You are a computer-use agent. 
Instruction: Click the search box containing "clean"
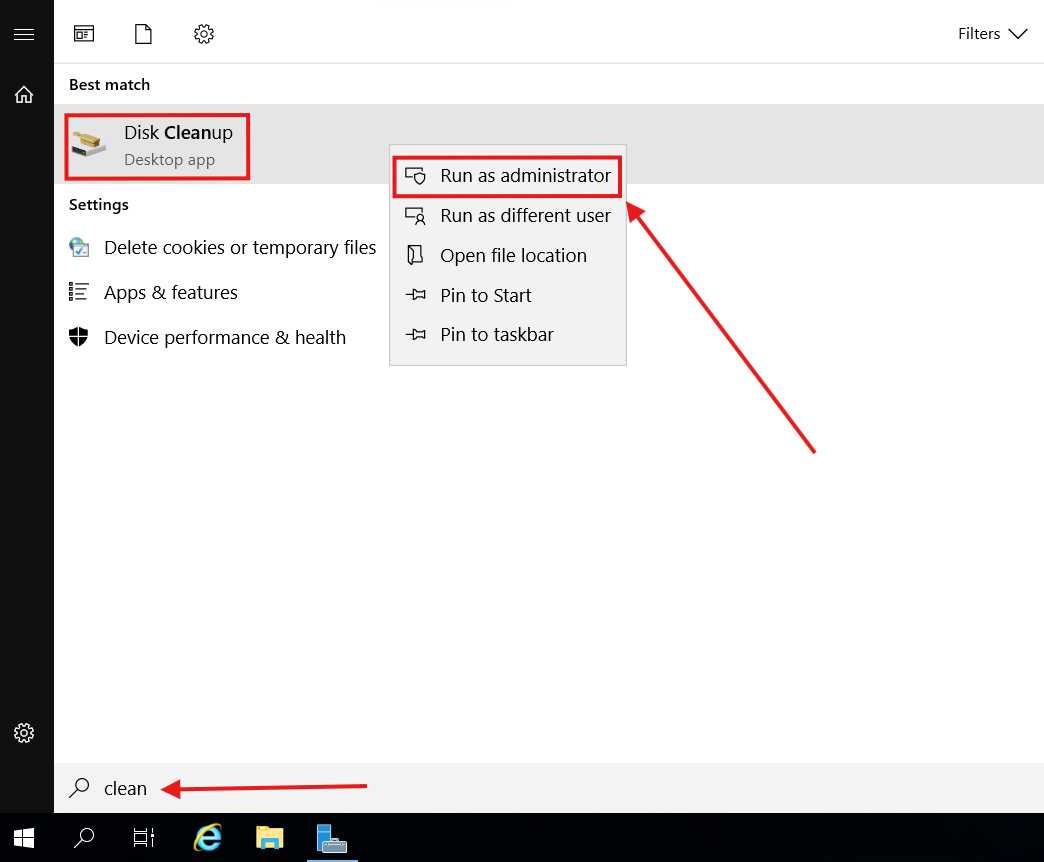point(400,789)
